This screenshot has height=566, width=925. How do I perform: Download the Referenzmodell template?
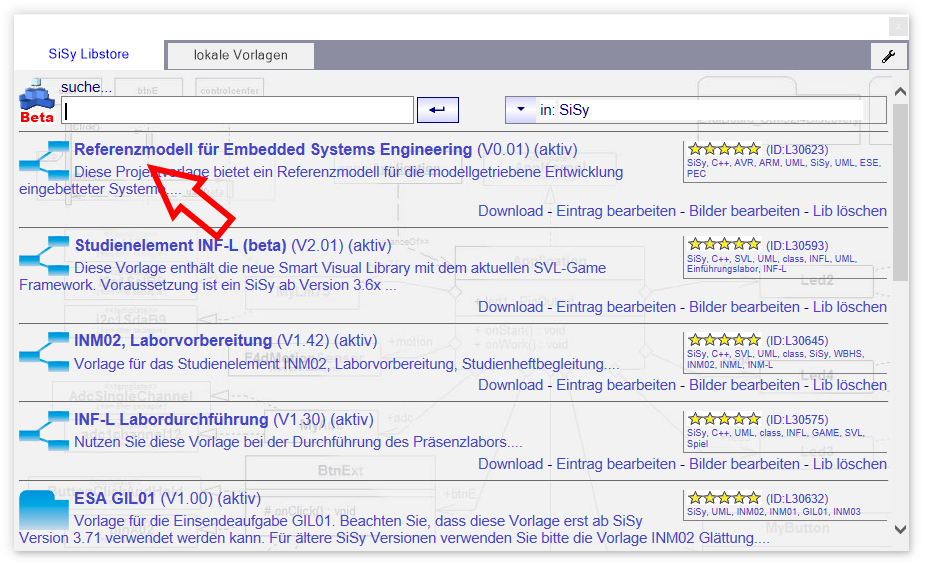point(510,211)
